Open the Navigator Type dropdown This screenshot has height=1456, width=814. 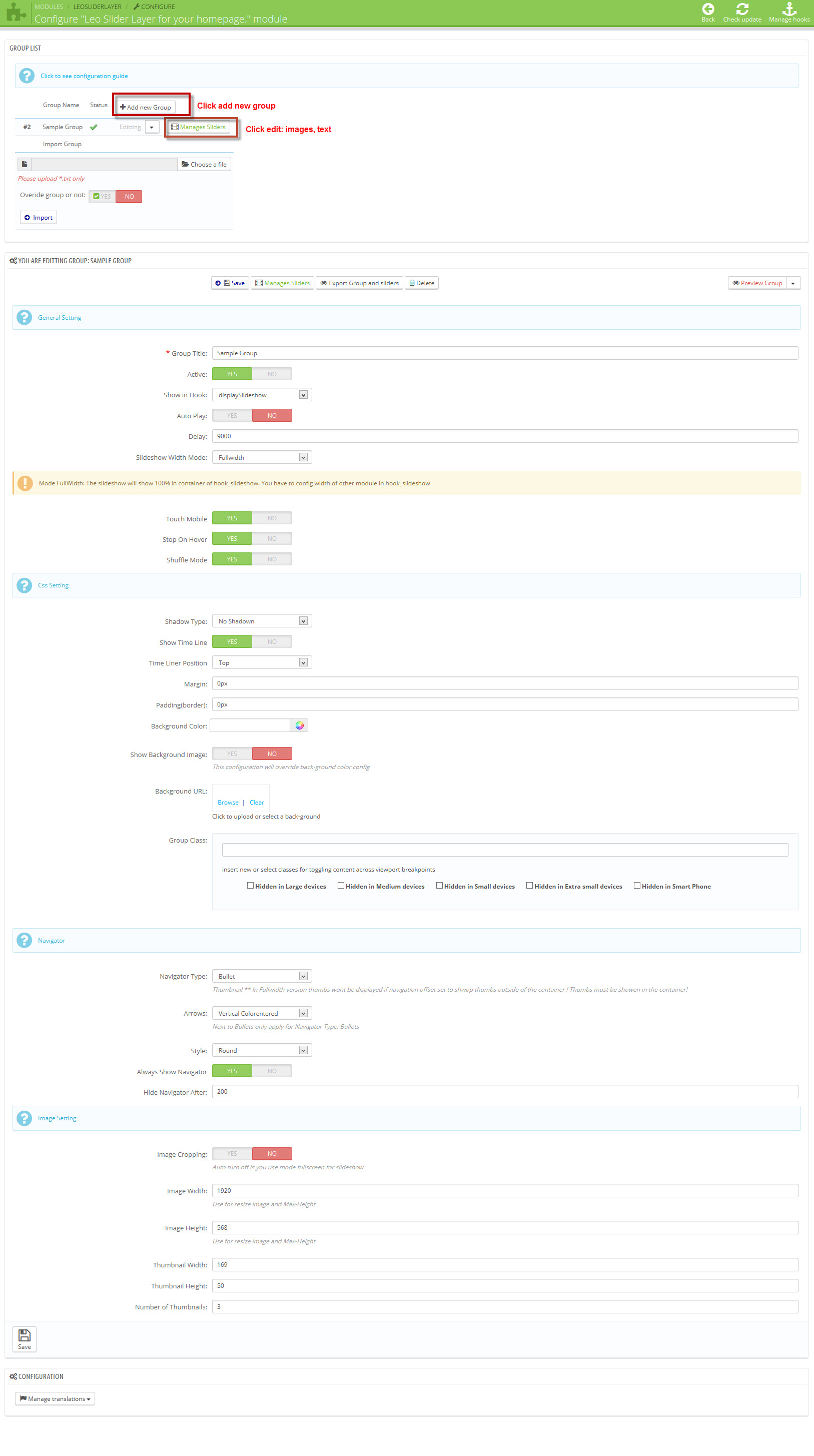(262, 976)
